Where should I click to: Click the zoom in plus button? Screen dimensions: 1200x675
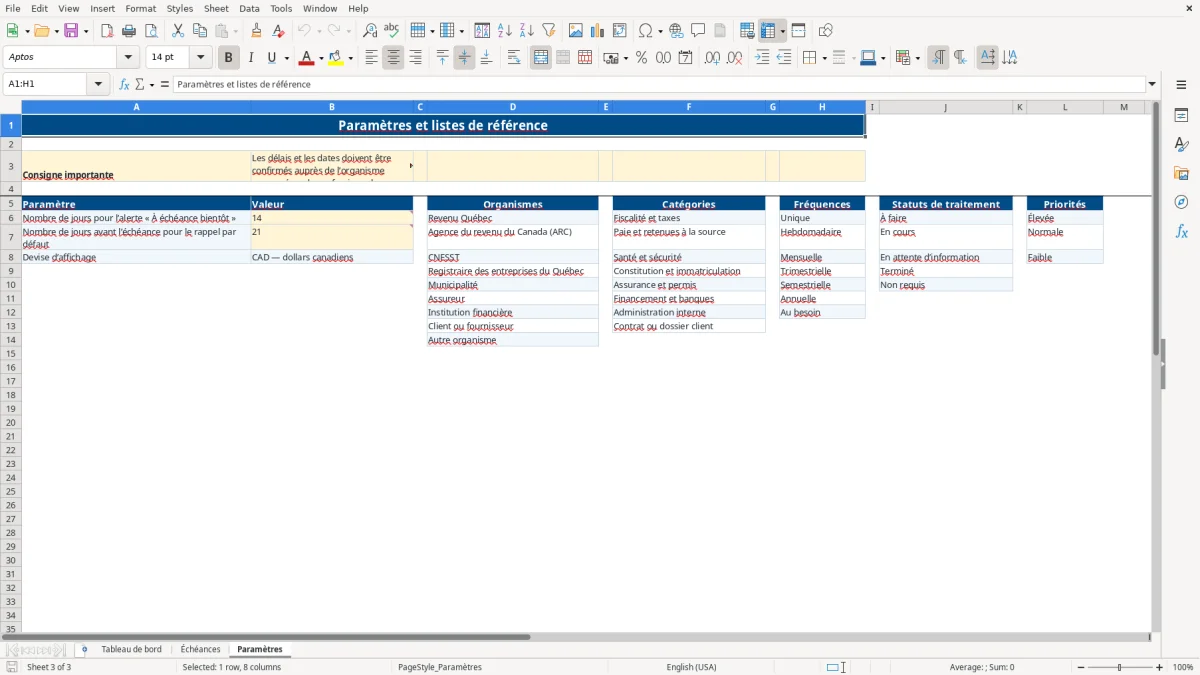tap(1160, 667)
